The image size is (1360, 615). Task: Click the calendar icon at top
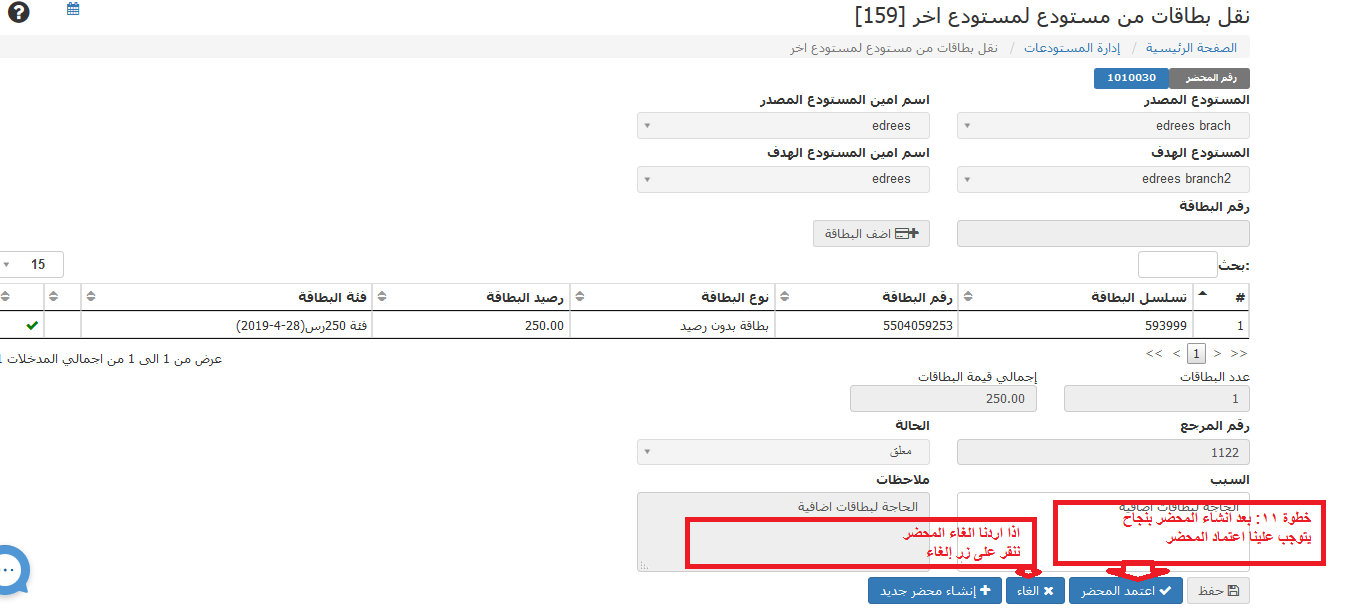point(73,9)
